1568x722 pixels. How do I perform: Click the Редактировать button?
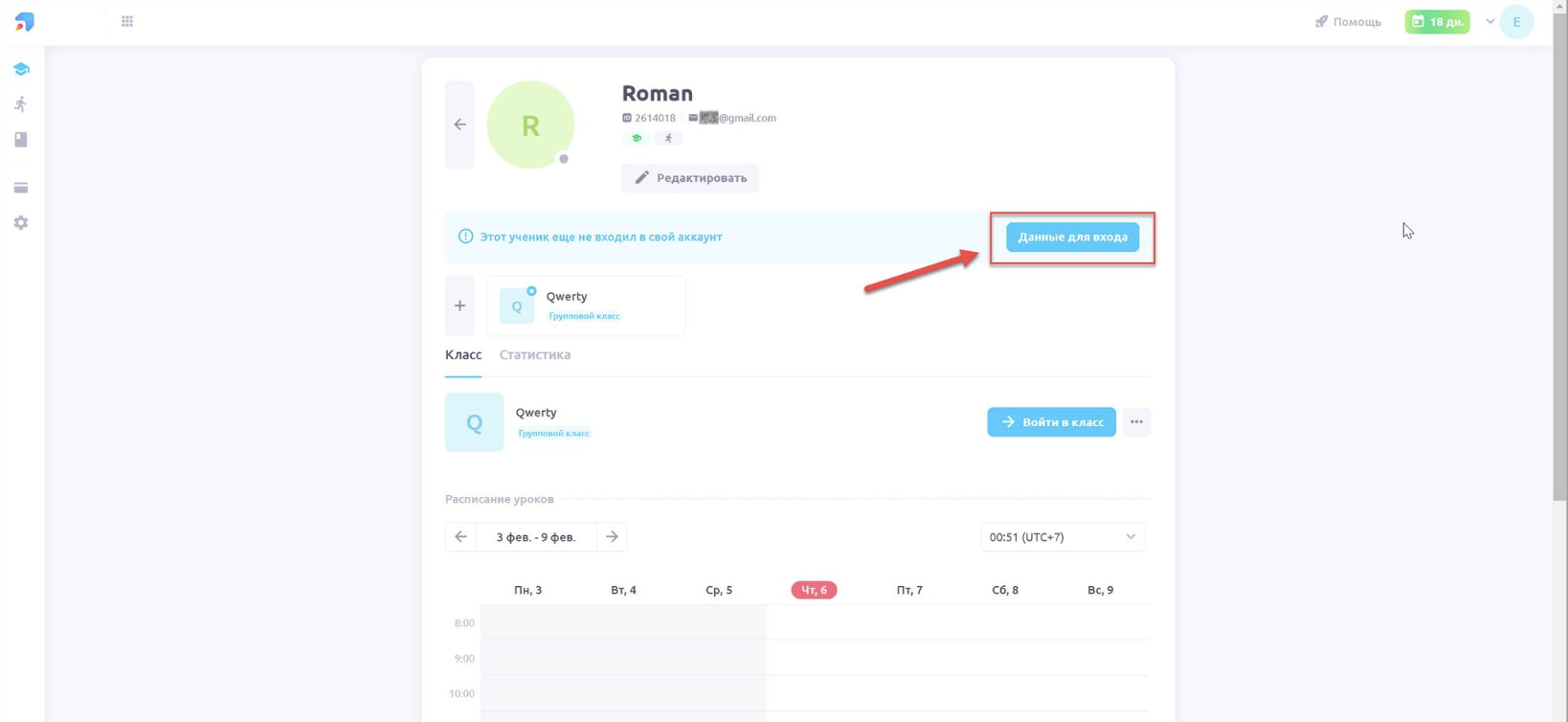tap(690, 178)
